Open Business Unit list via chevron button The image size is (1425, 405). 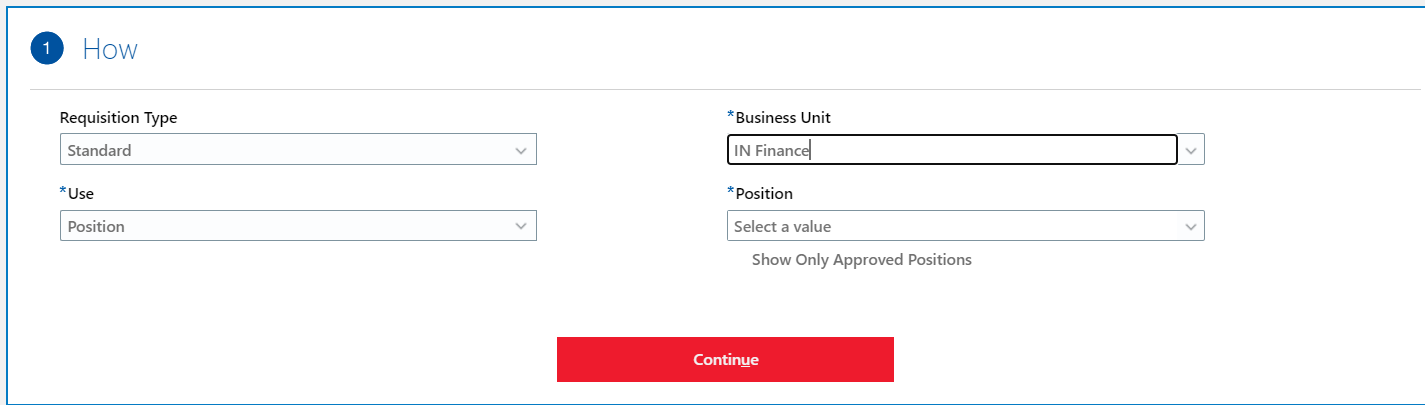coord(1191,150)
